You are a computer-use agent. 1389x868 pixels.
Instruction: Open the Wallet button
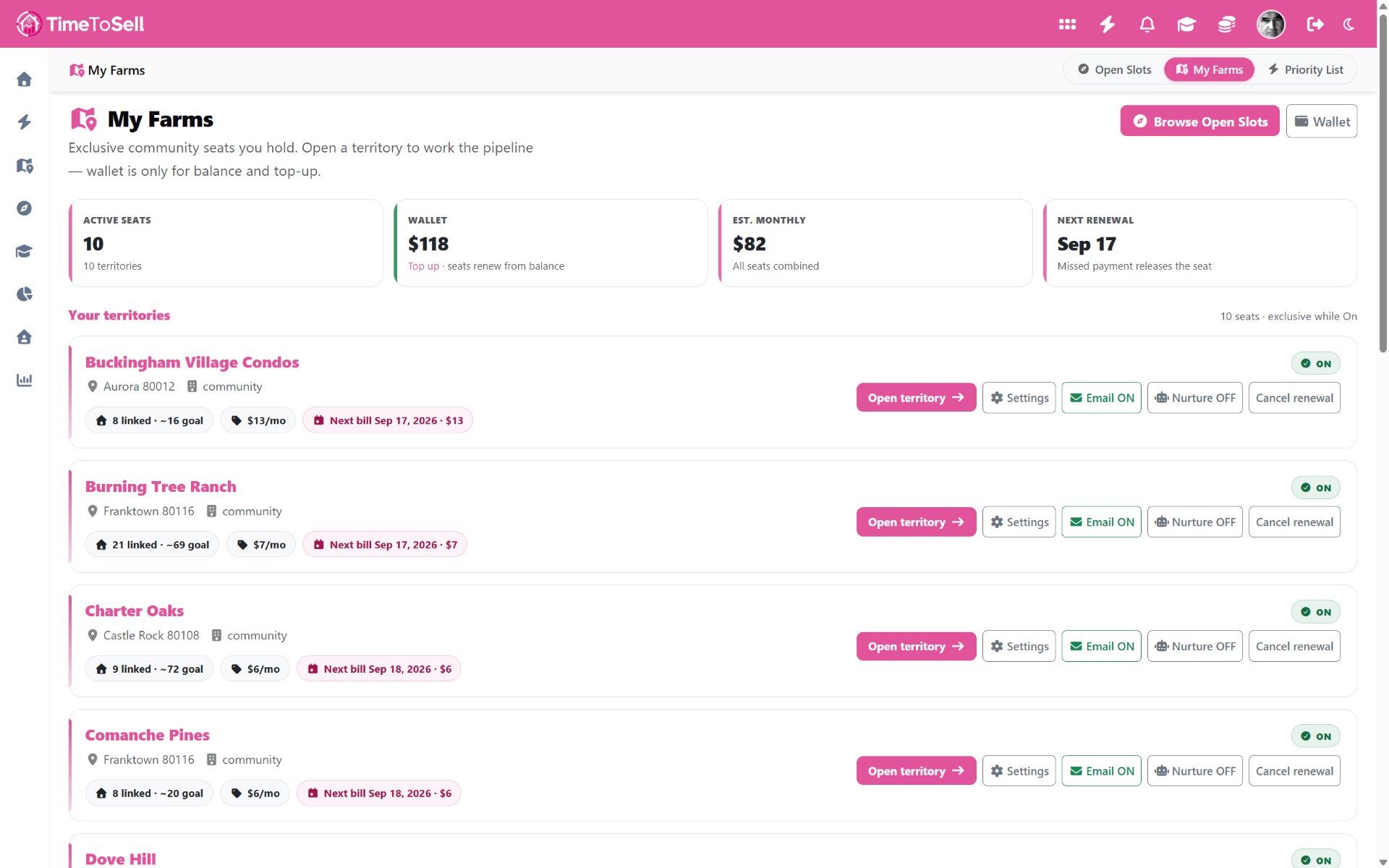[1321, 122]
